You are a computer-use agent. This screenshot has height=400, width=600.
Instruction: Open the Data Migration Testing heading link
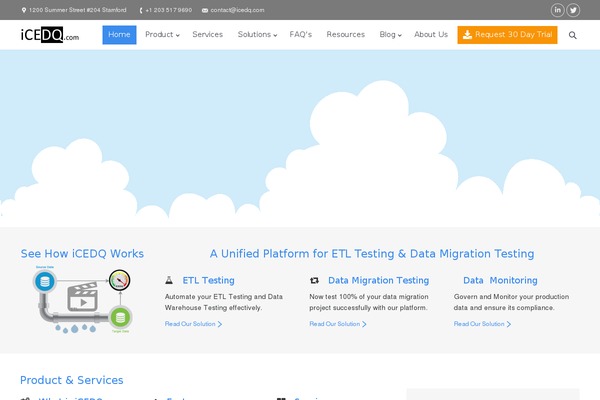pyautogui.click(x=378, y=281)
